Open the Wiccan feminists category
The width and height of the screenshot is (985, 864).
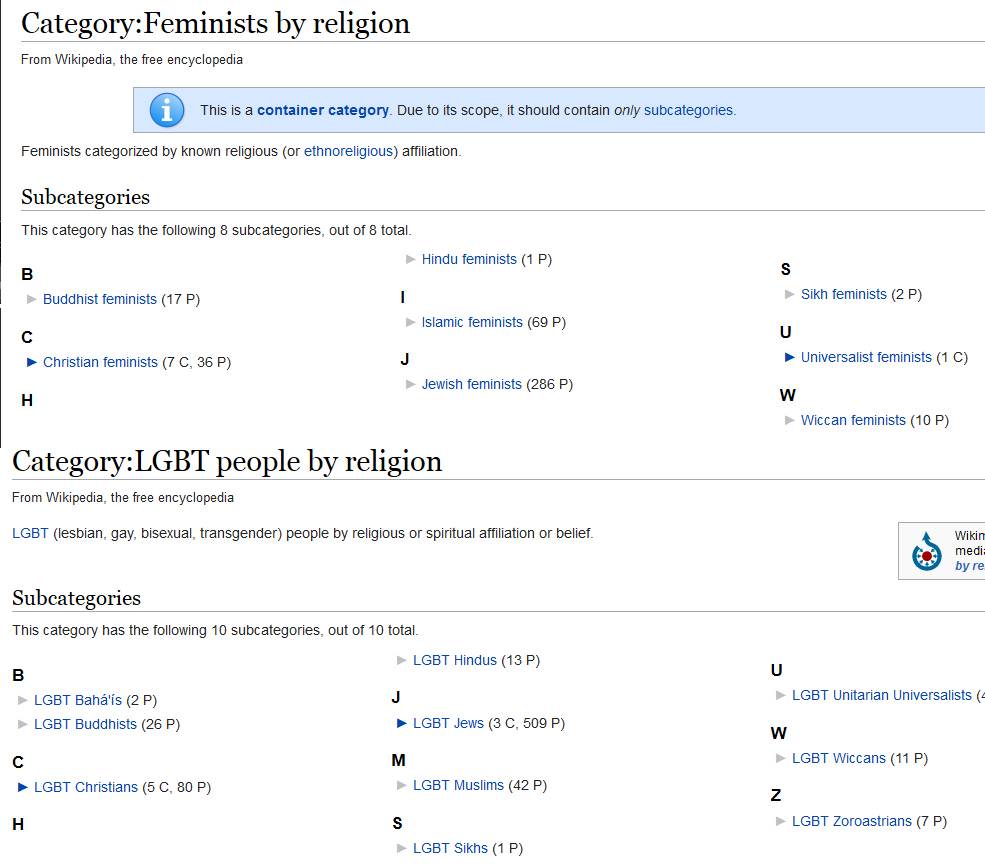(853, 420)
